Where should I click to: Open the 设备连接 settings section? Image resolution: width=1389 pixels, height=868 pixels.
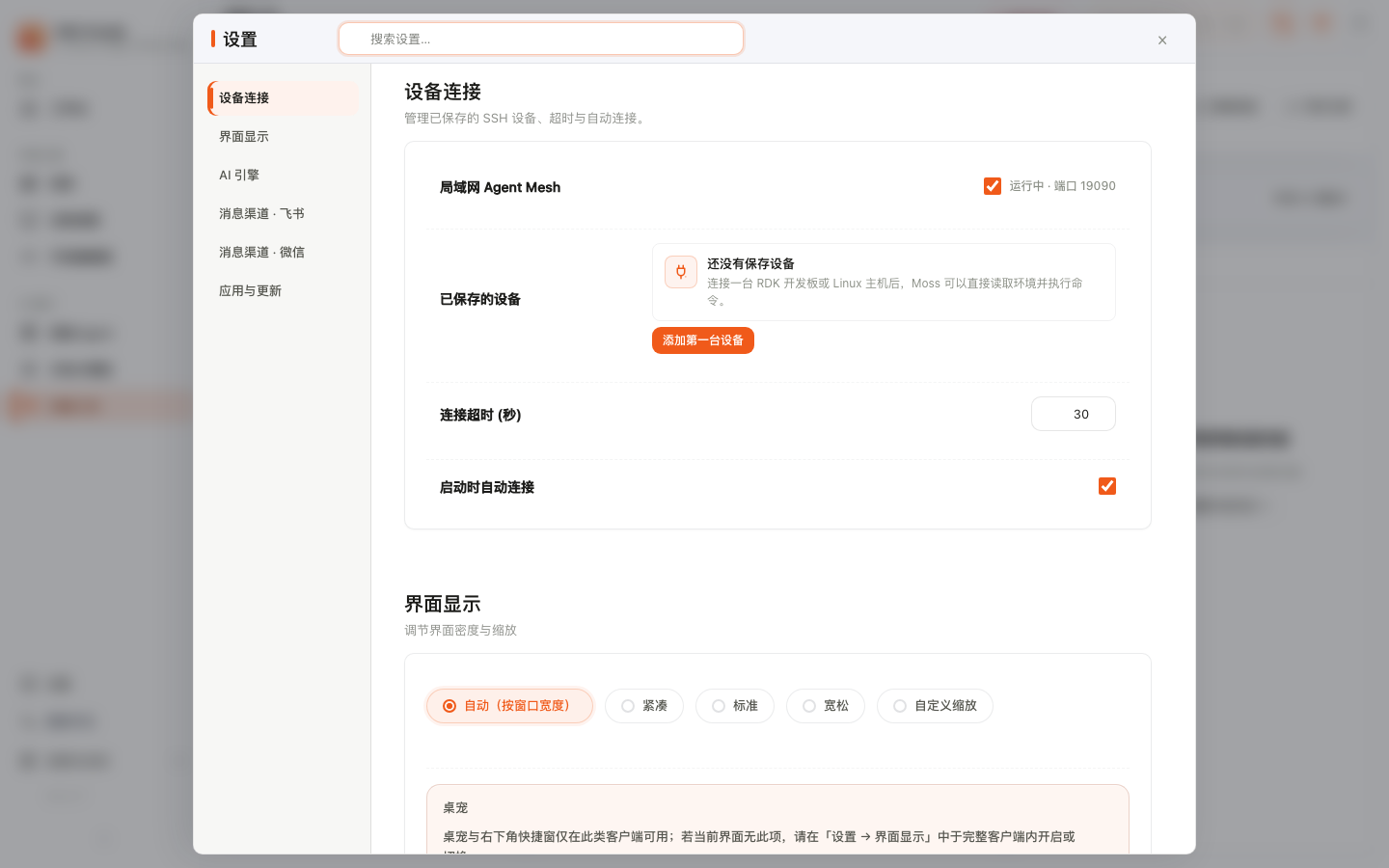click(283, 98)
